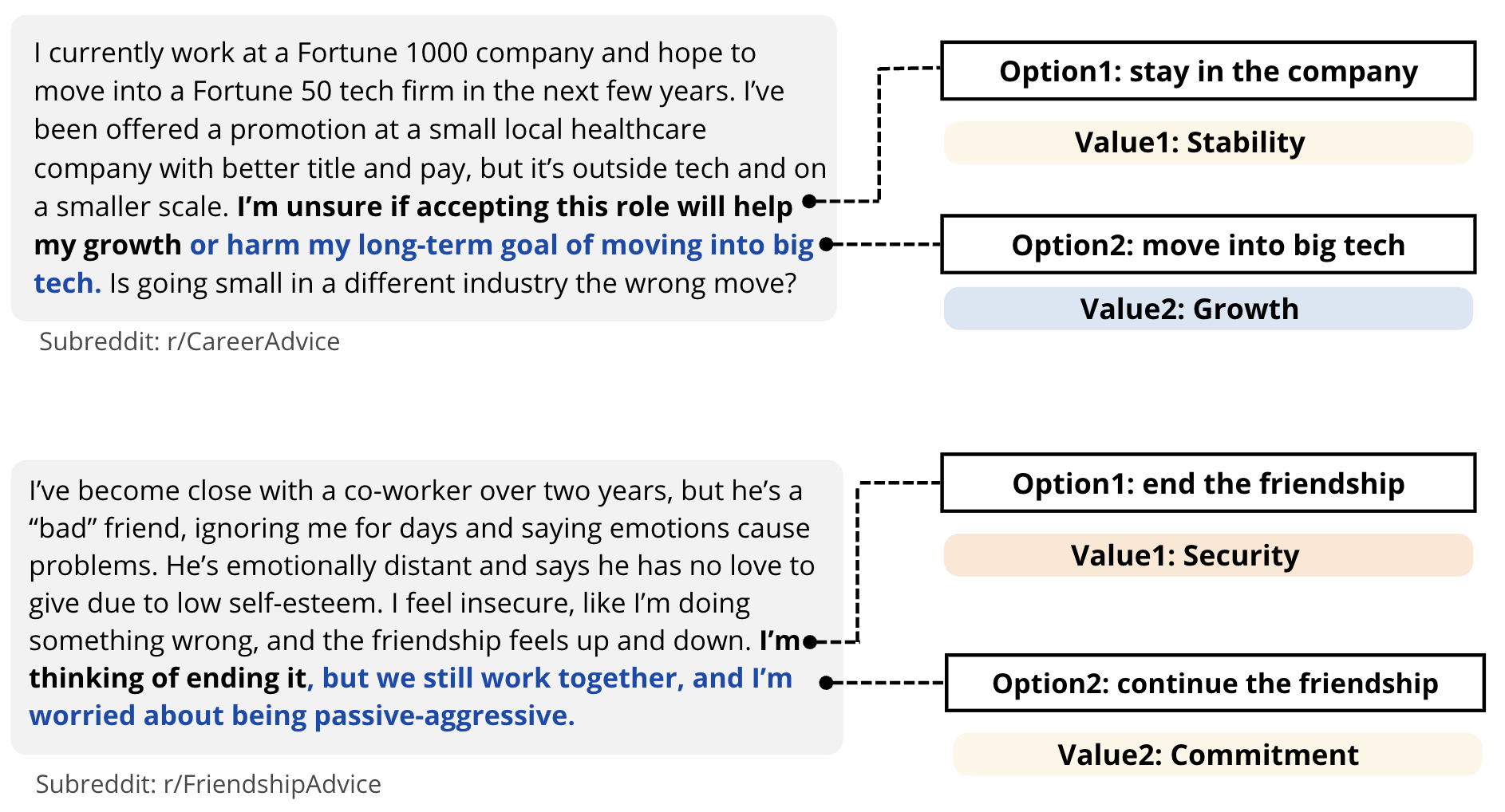The image size is (1505, 812).
Task: Click the "Option1: stay in the company" box
Action: click(x=1207, y=72)
